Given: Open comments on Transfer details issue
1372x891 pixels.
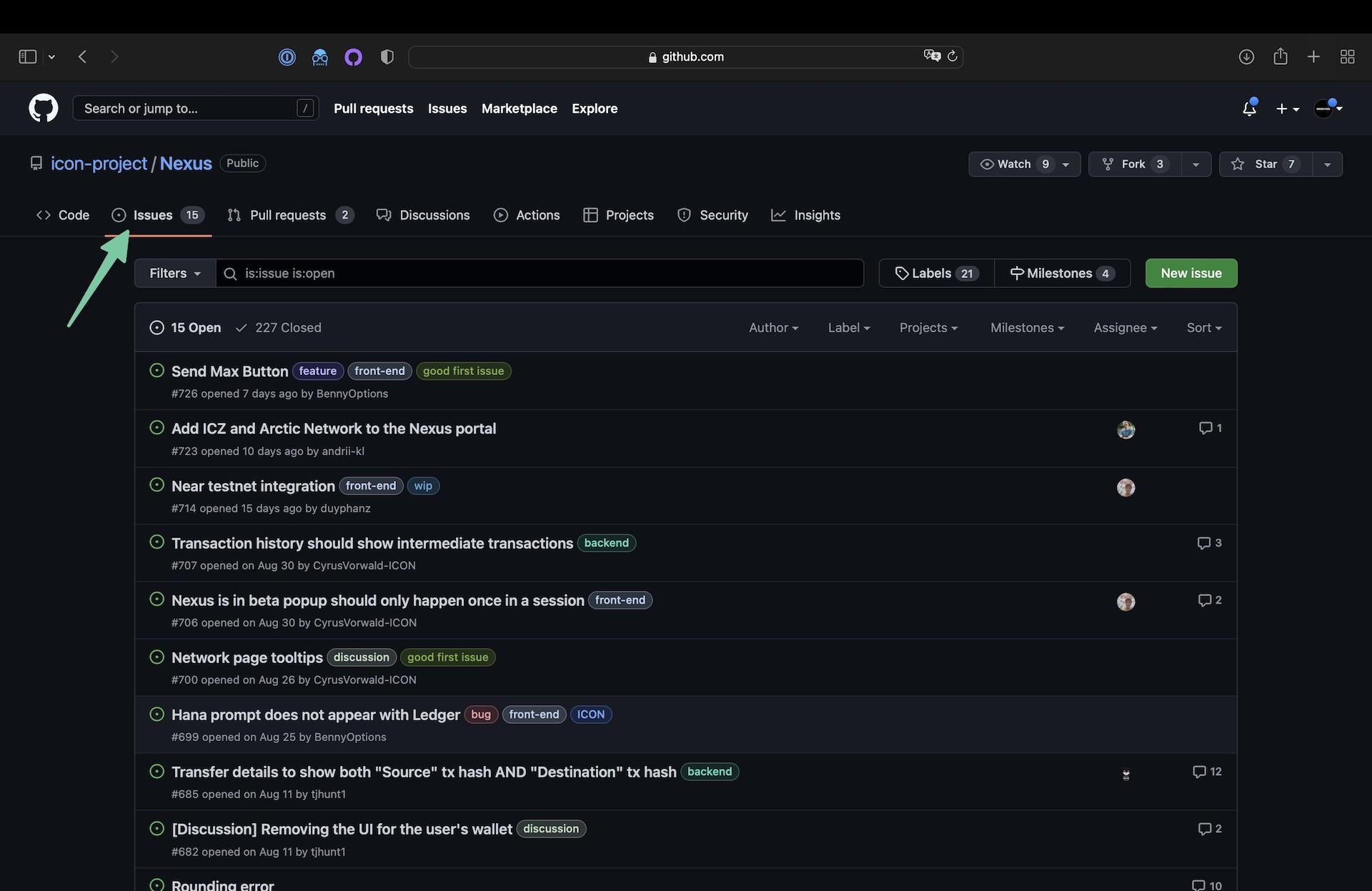Looking at the screenshot, I should 1207,772.
